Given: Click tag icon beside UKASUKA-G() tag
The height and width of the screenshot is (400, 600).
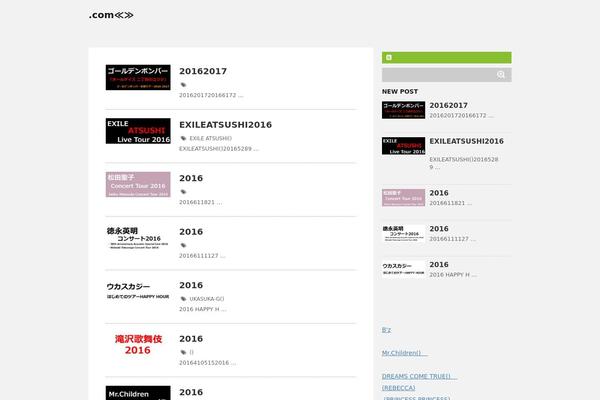Looking at the screenshot, I should (x=183, y=299).
